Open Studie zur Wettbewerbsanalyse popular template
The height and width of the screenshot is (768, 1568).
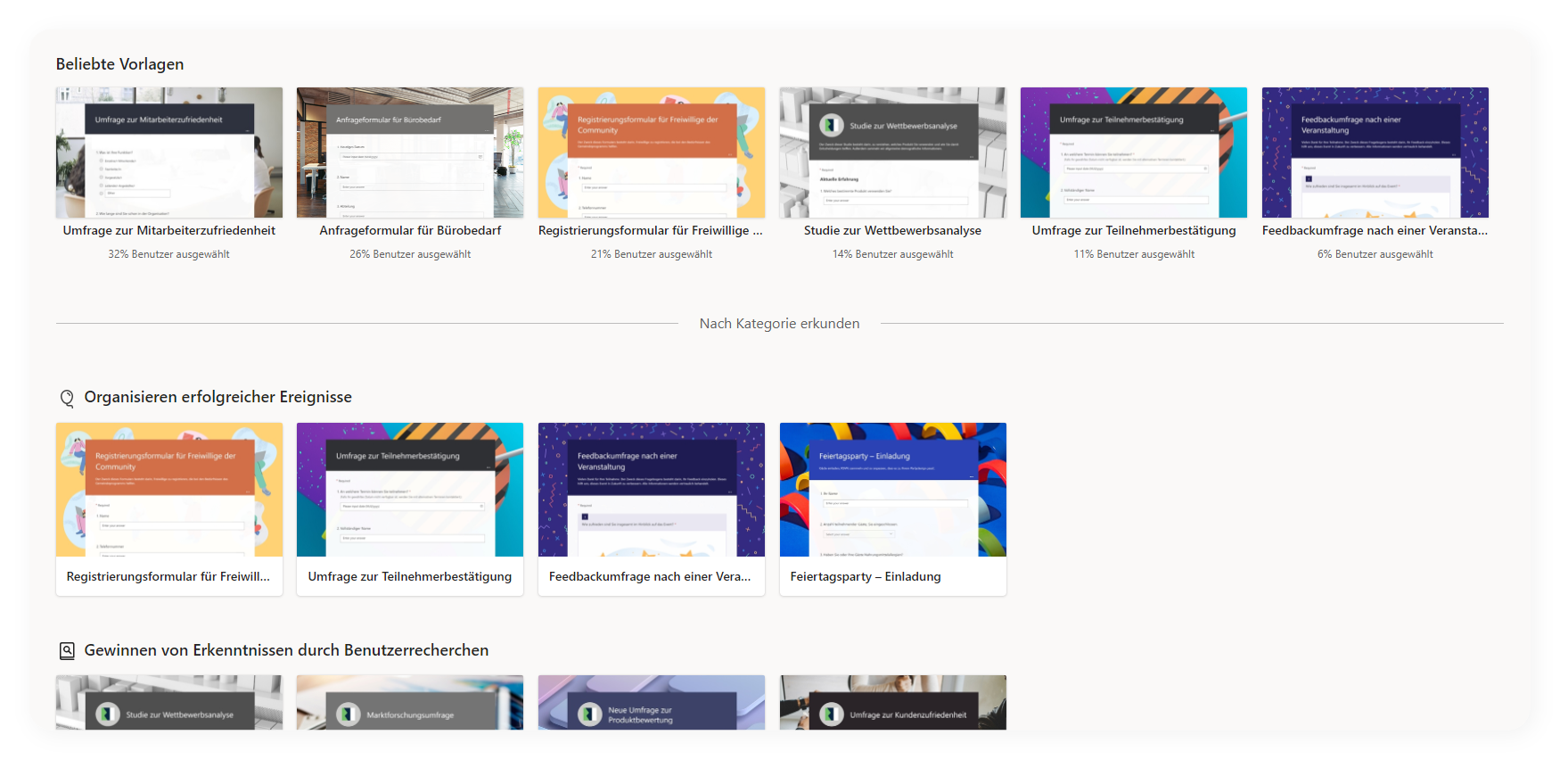(x=892, y=153)
